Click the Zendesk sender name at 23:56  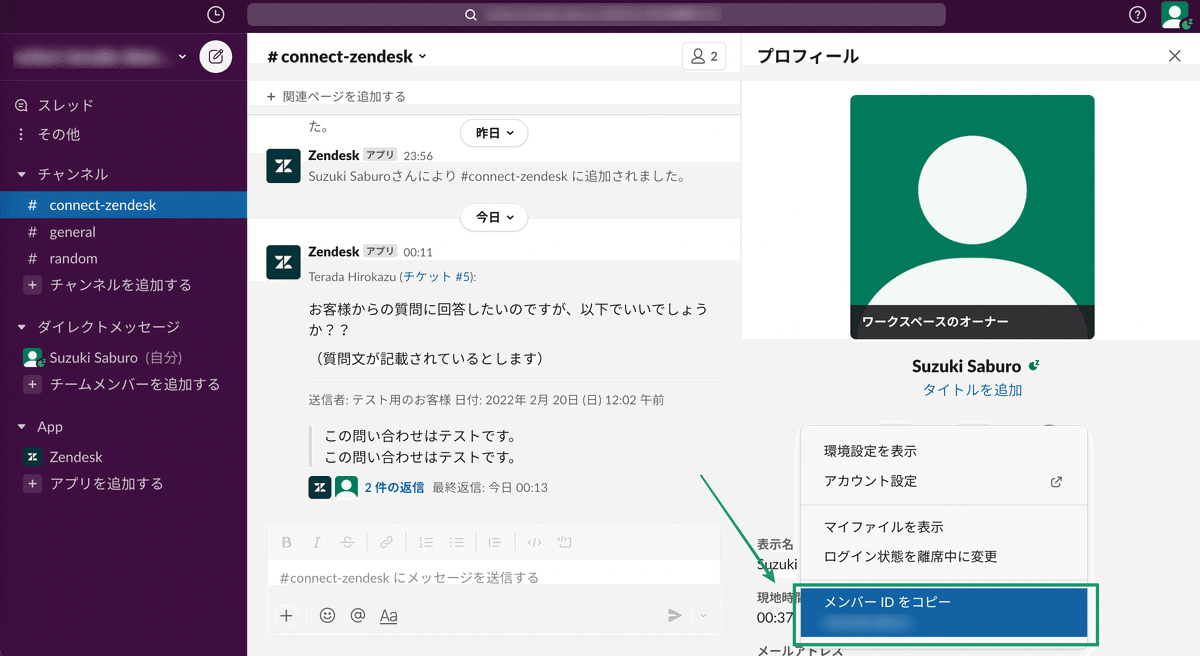[x=334, y=156]
